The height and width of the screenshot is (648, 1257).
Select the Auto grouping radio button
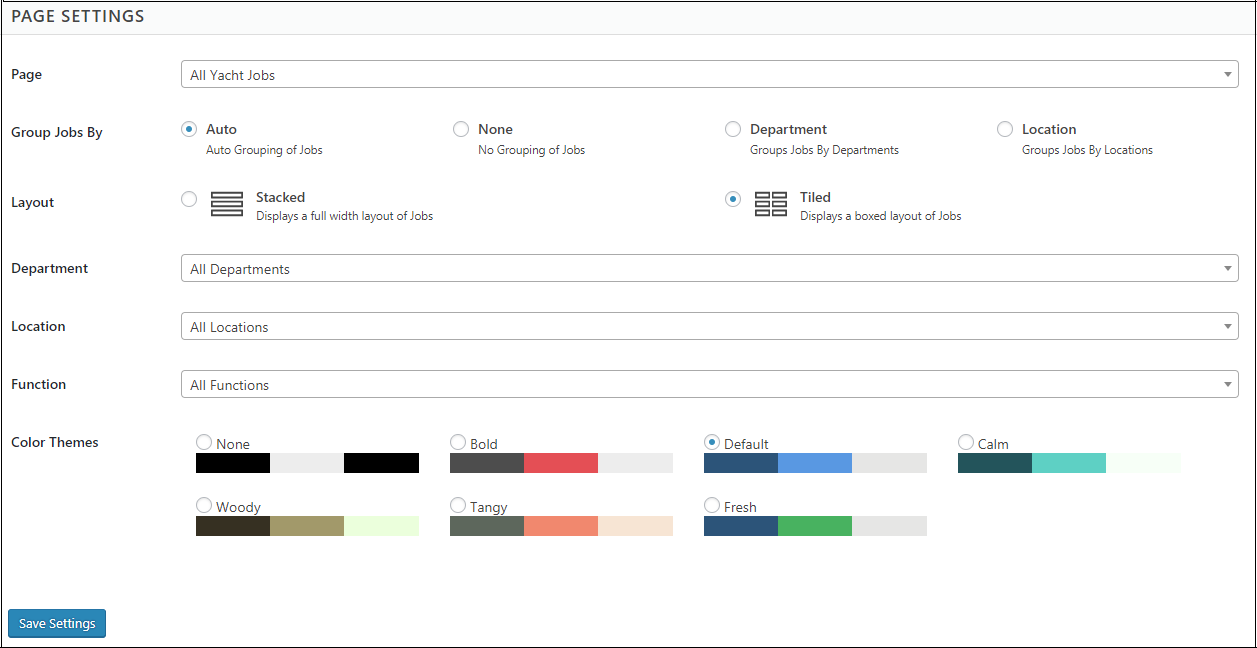tap(189, 129)
